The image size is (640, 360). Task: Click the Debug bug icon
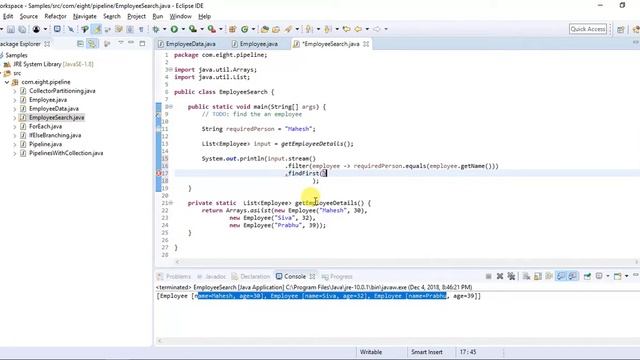pyautogui.click(x=156, y=29)
